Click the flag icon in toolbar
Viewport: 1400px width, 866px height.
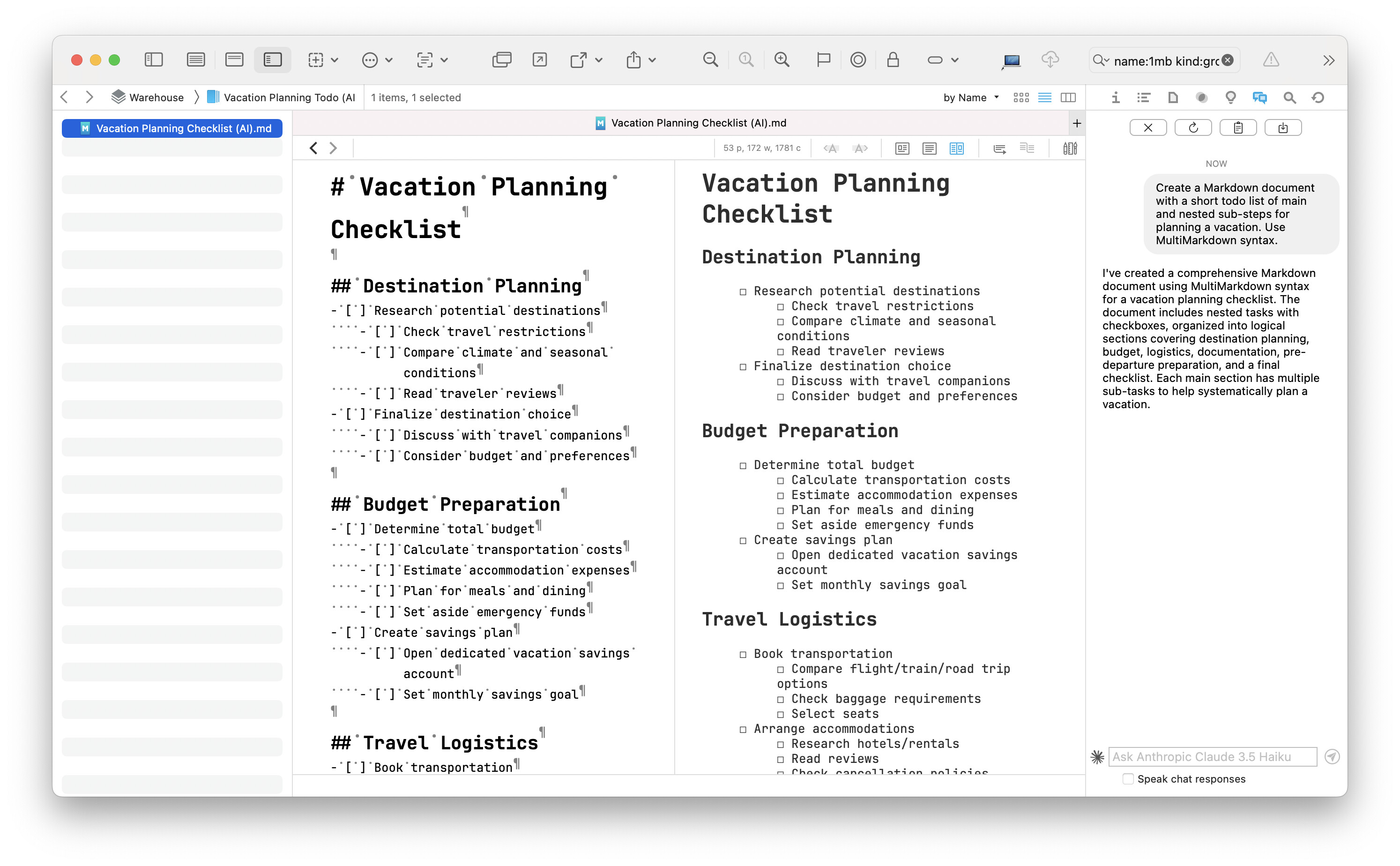pyautogui.click(x=823, y=60)
